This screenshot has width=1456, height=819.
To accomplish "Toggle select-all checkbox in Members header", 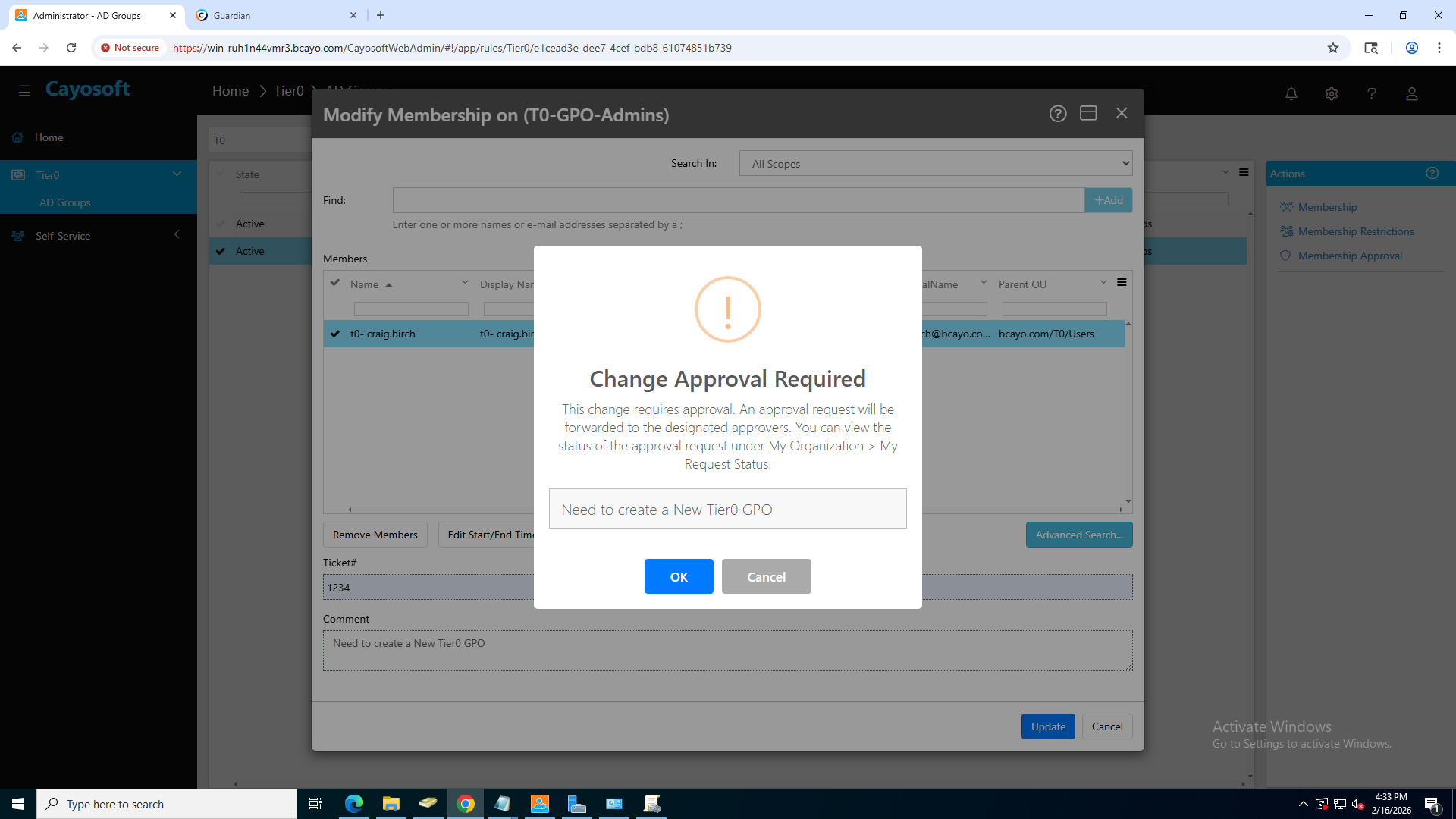I will (335, 283).
